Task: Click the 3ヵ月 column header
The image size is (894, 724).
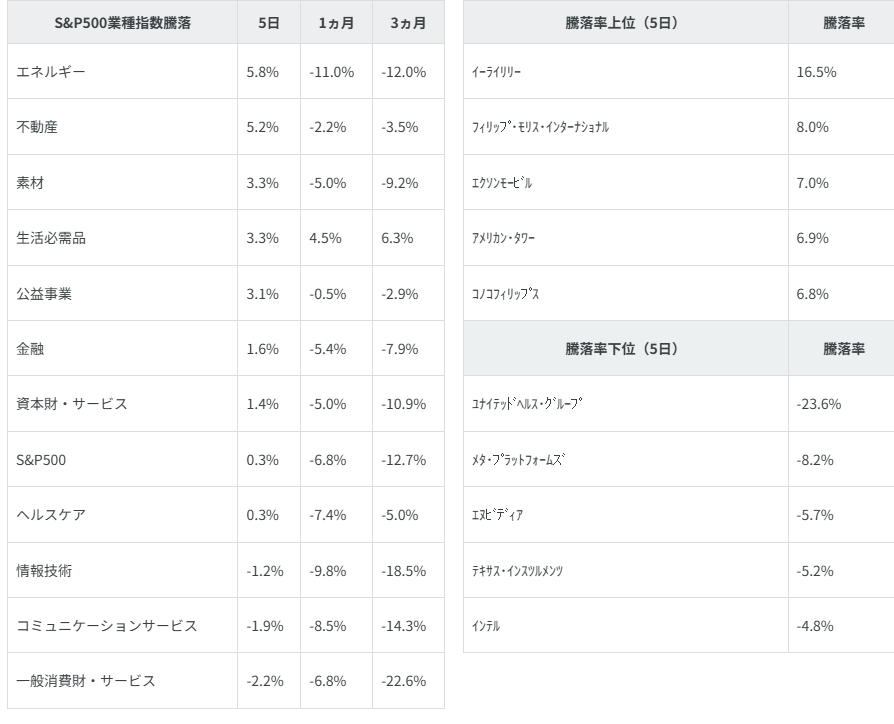Action: 407,23
